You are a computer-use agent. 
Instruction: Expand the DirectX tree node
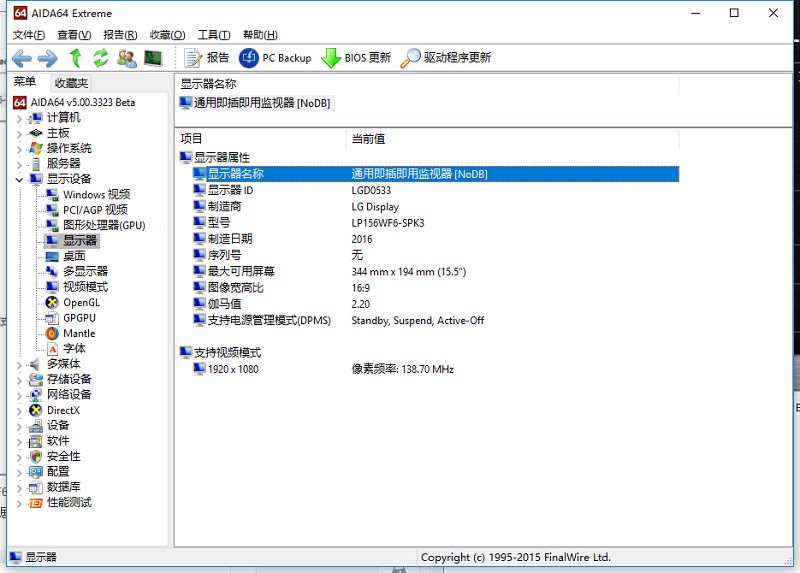(x=19, y=411)
